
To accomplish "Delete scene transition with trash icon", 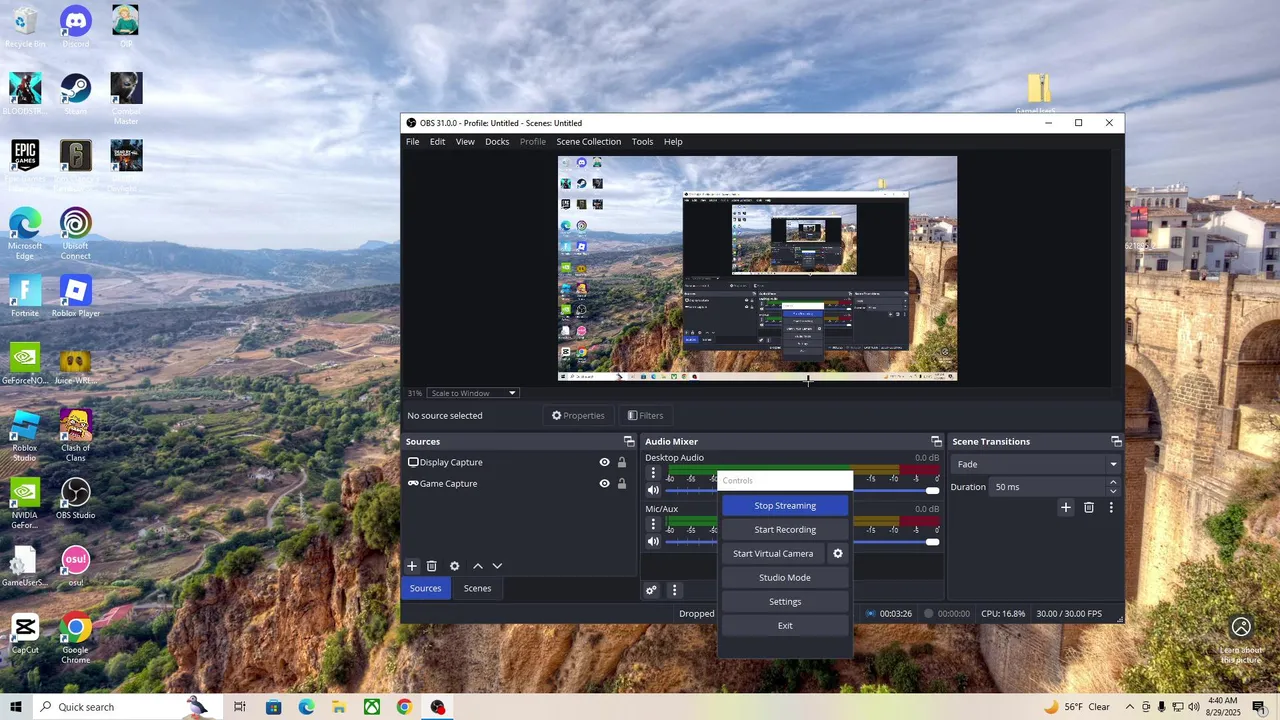I will point(1089,507).
